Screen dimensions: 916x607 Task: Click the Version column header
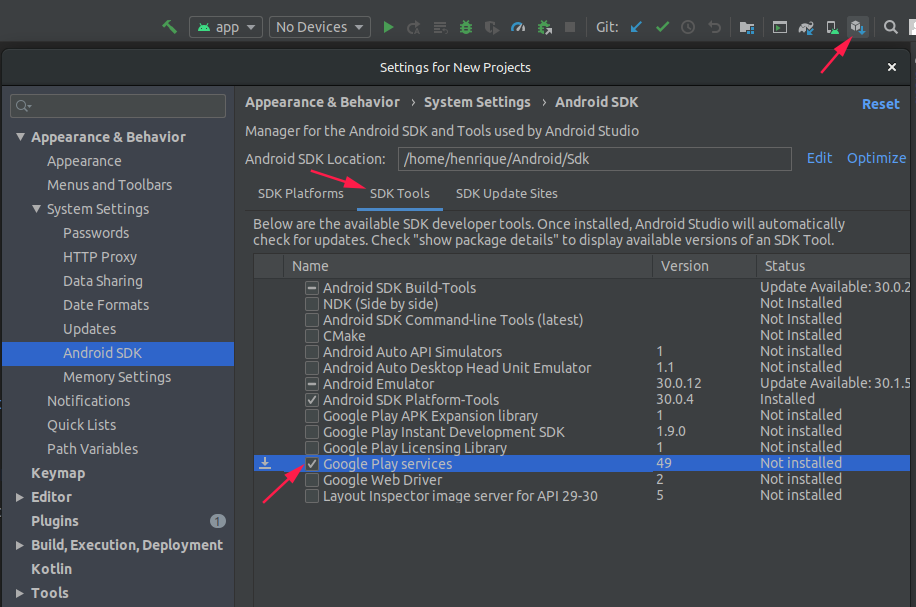pos(705,266)
